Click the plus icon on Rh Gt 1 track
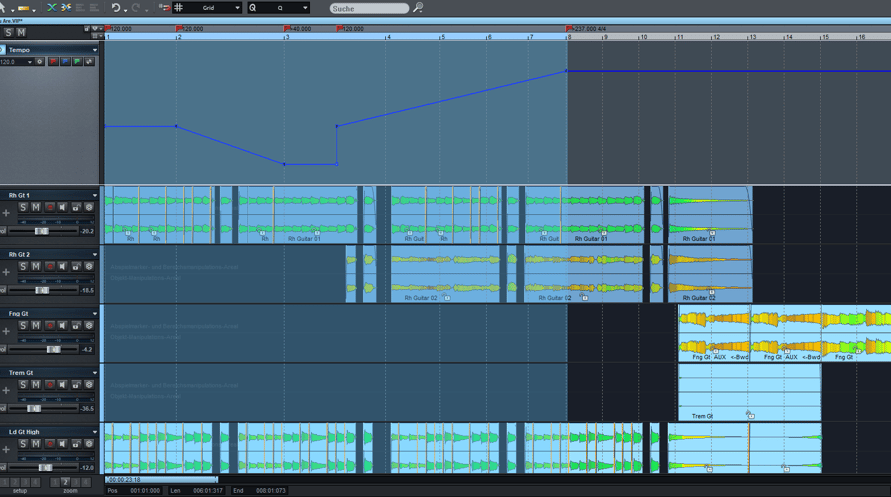891x497 pixels. pyautogui.click(x=6, y=213)
